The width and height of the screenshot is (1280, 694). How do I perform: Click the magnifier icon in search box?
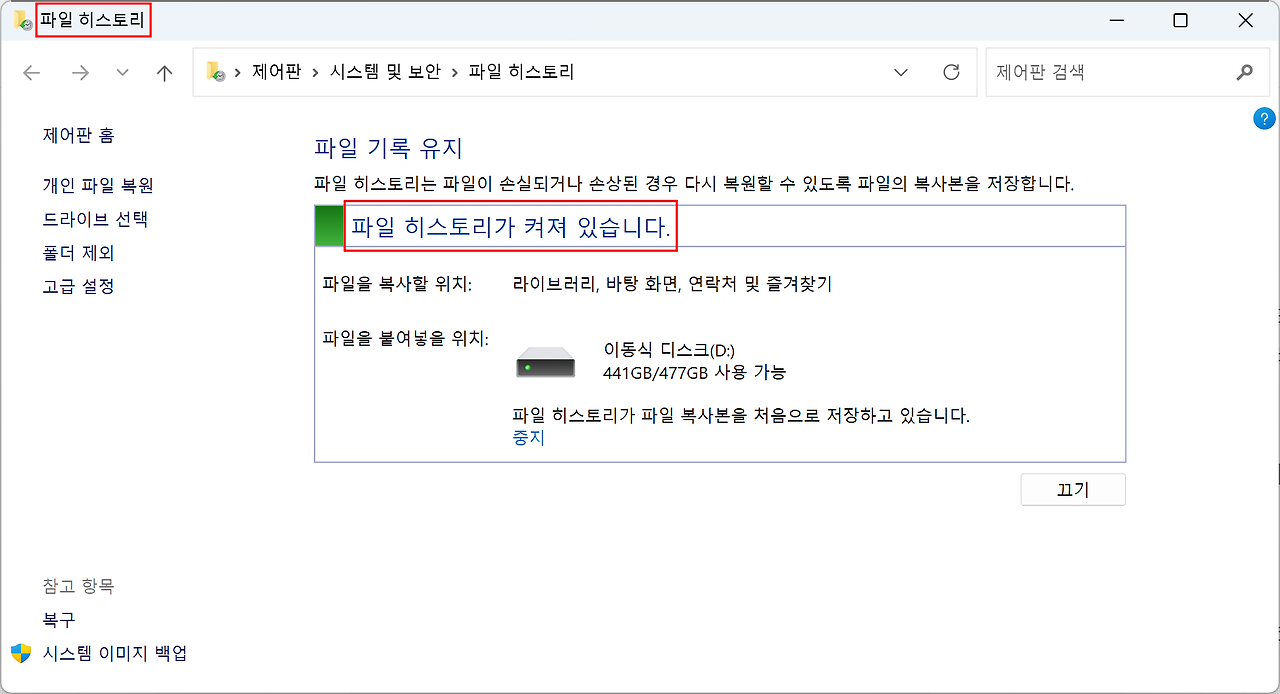tap(1244, 73)
